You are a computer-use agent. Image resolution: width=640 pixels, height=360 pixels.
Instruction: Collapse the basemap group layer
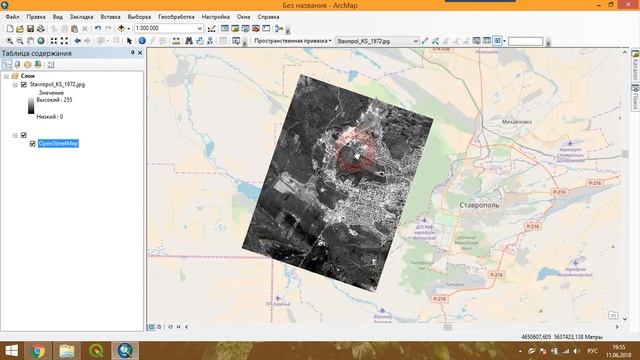(x=15, y=135)
